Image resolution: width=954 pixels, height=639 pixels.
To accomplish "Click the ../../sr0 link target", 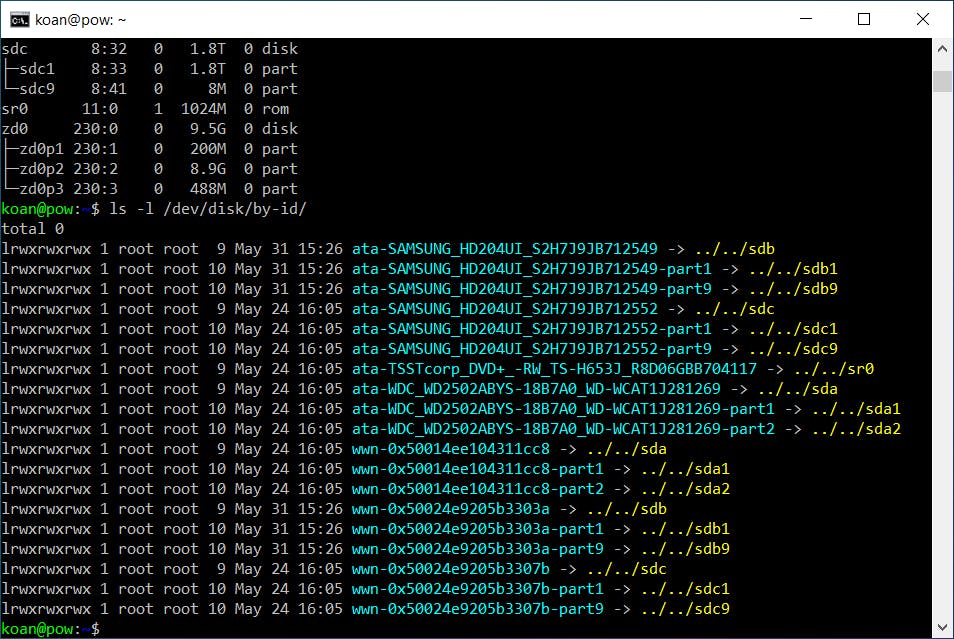I will click(x=834, y=369).
